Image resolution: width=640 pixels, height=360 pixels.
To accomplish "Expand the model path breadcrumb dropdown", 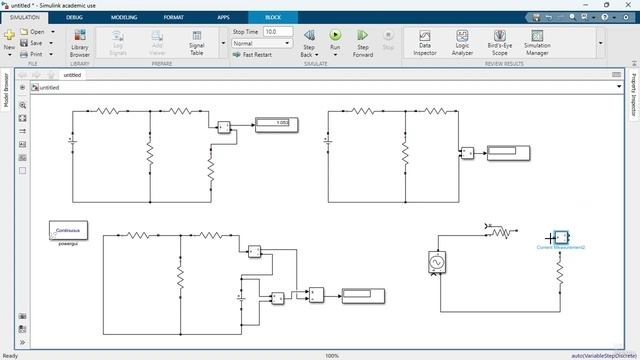I will [619, 87].
